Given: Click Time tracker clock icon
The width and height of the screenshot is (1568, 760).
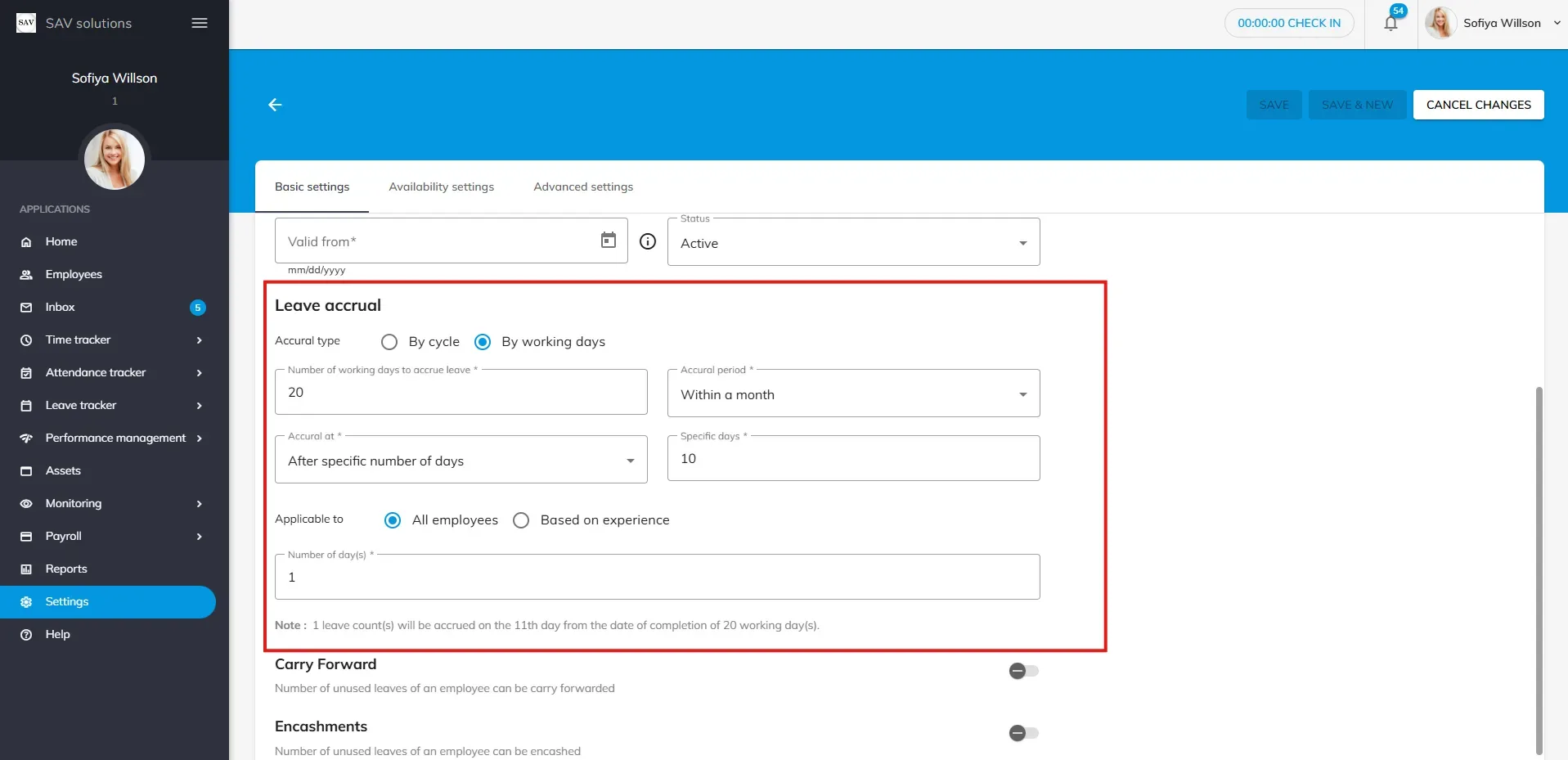Looking at the screenshot, I should pyautogui.click(x=26, y=340).
